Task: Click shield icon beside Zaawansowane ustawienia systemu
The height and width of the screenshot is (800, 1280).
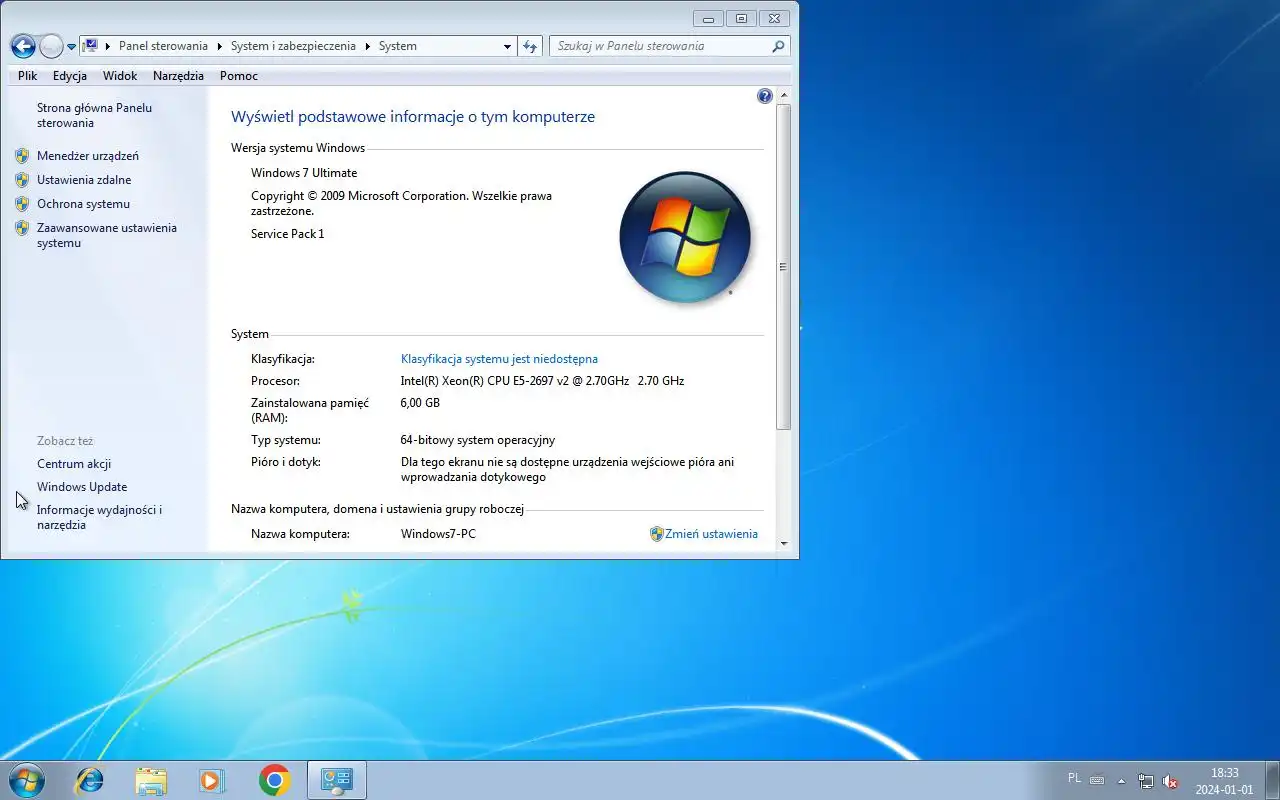Action: 22,228
